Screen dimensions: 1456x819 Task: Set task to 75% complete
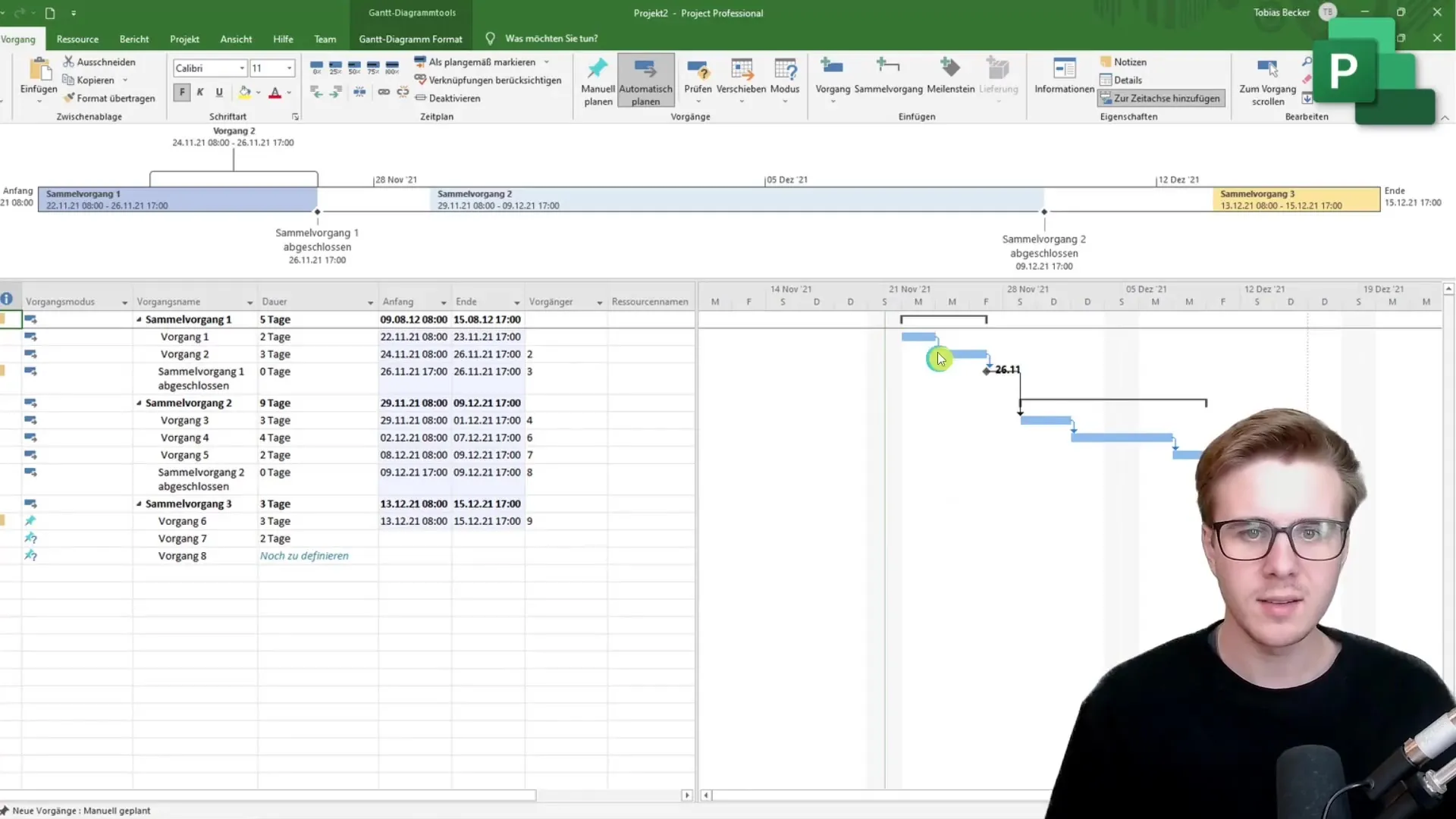coord(373,68)
